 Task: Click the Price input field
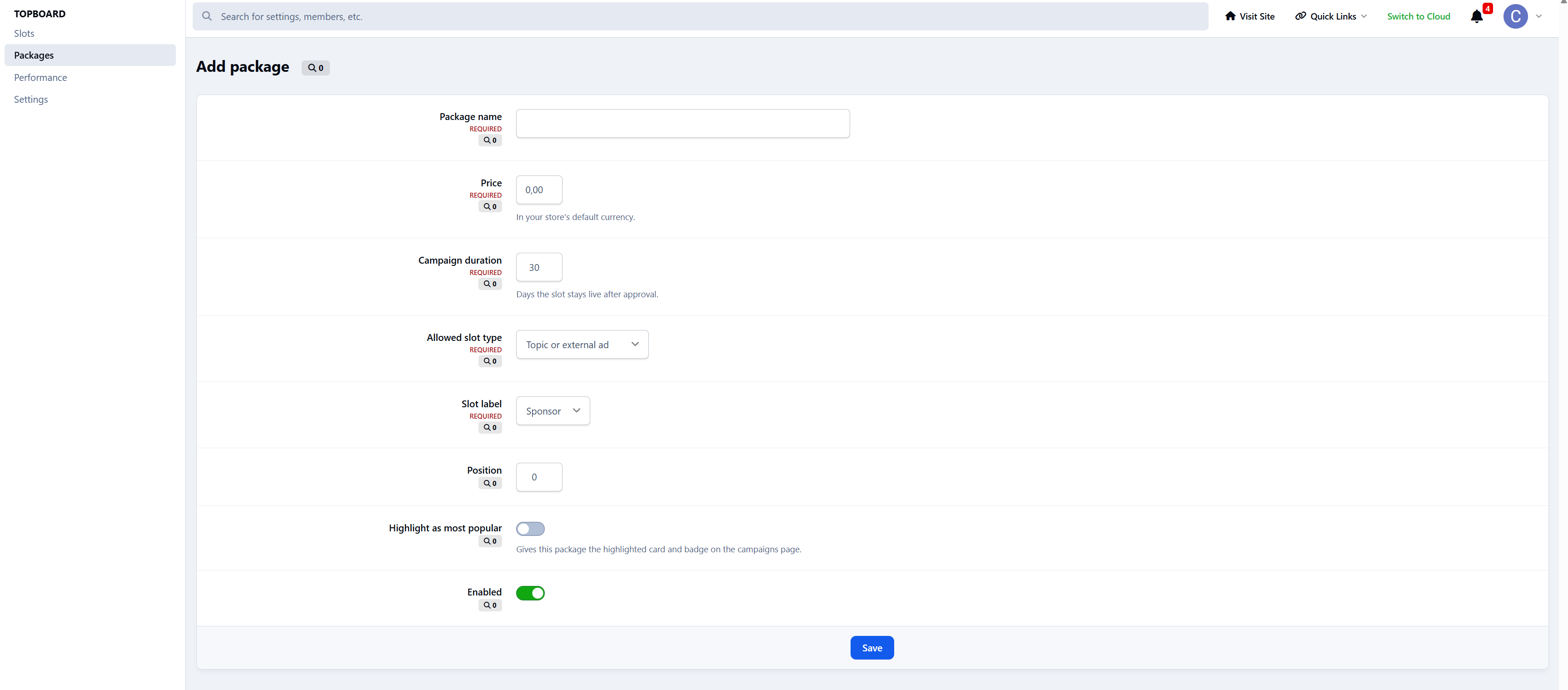[x=539, y=190]
